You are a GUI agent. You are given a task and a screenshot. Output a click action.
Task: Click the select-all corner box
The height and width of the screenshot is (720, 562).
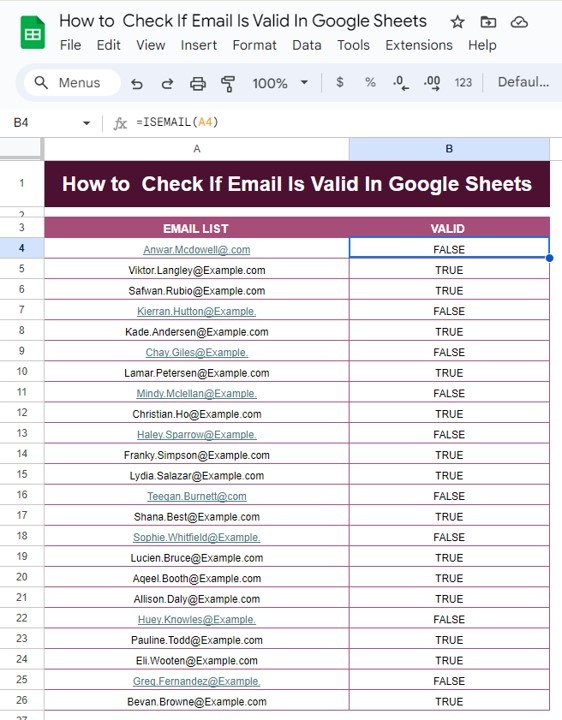click(x=21, y=148)
